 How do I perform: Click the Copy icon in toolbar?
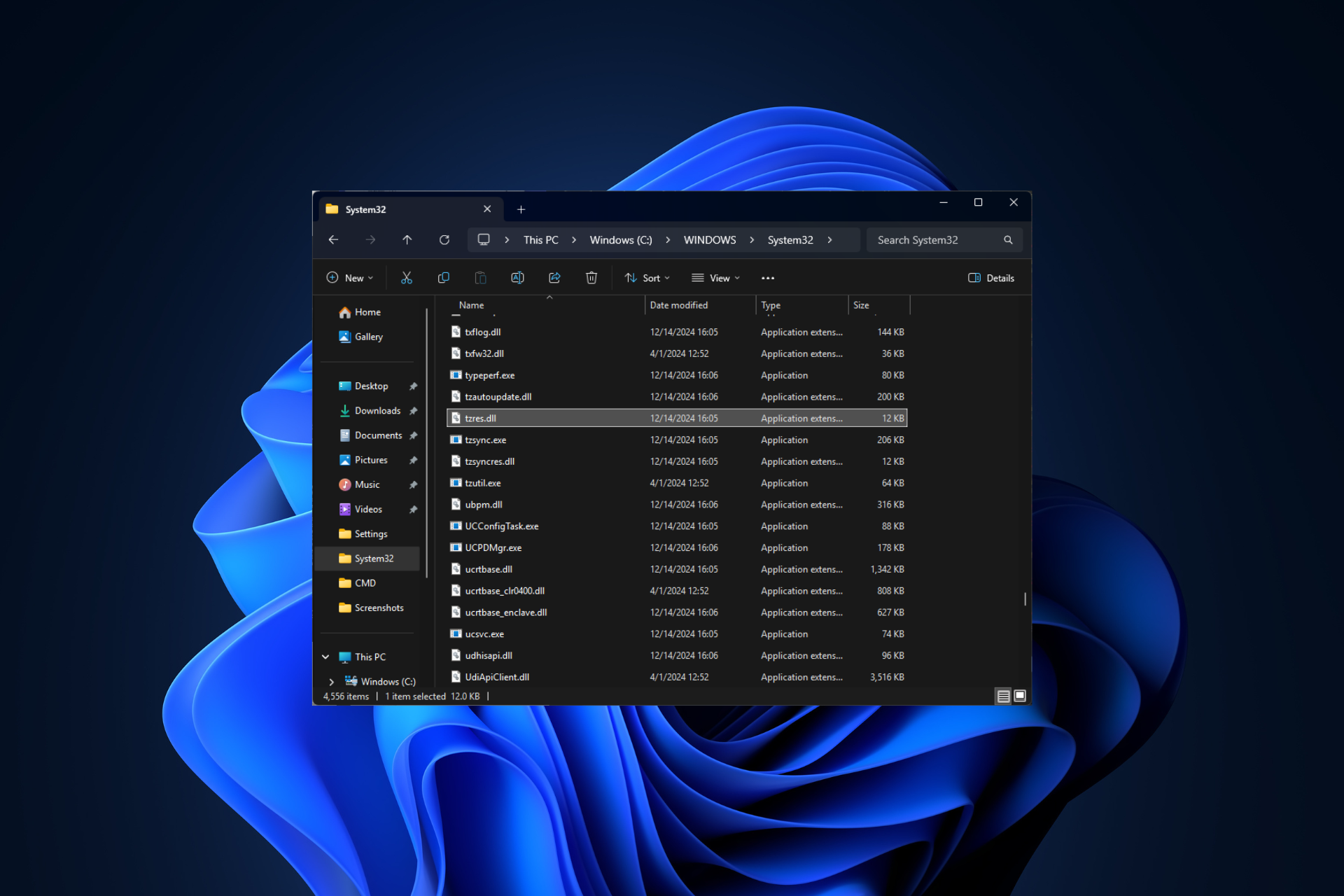[443, 277]
